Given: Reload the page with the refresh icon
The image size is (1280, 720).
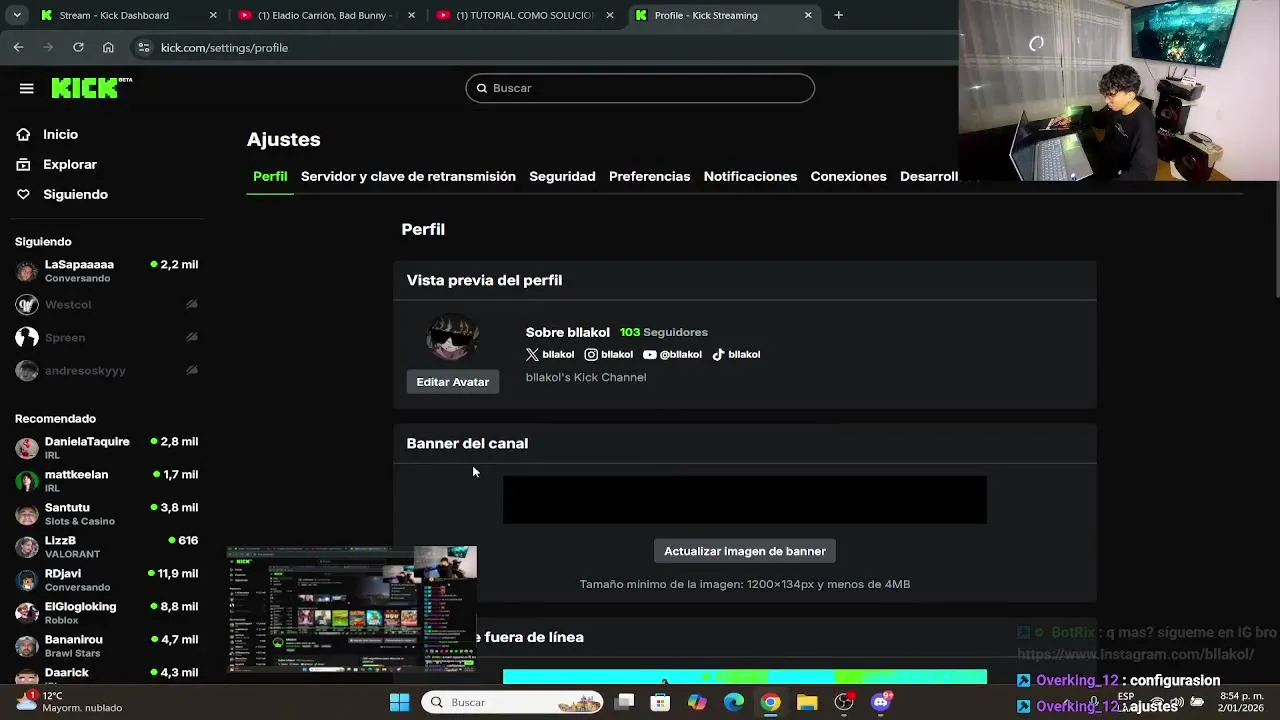Looking at the screenshot, I should (x=78, y=47).
